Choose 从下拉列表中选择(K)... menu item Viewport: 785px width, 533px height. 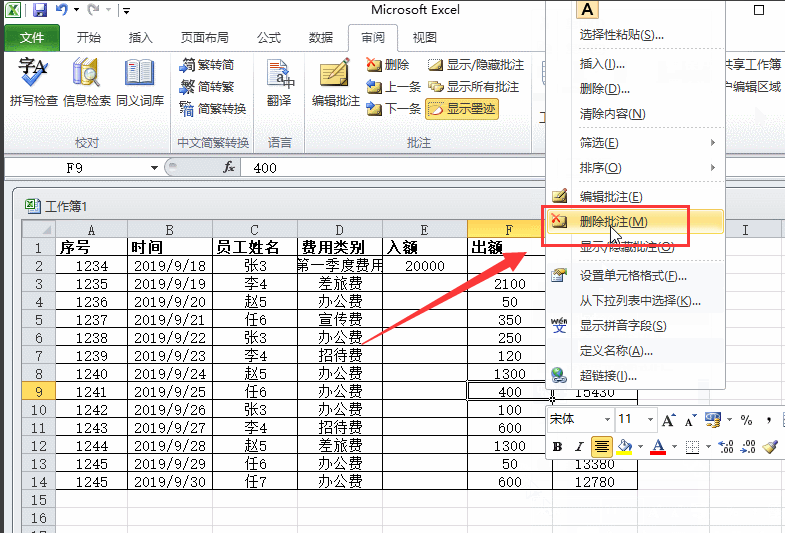[x=635, y=301]
